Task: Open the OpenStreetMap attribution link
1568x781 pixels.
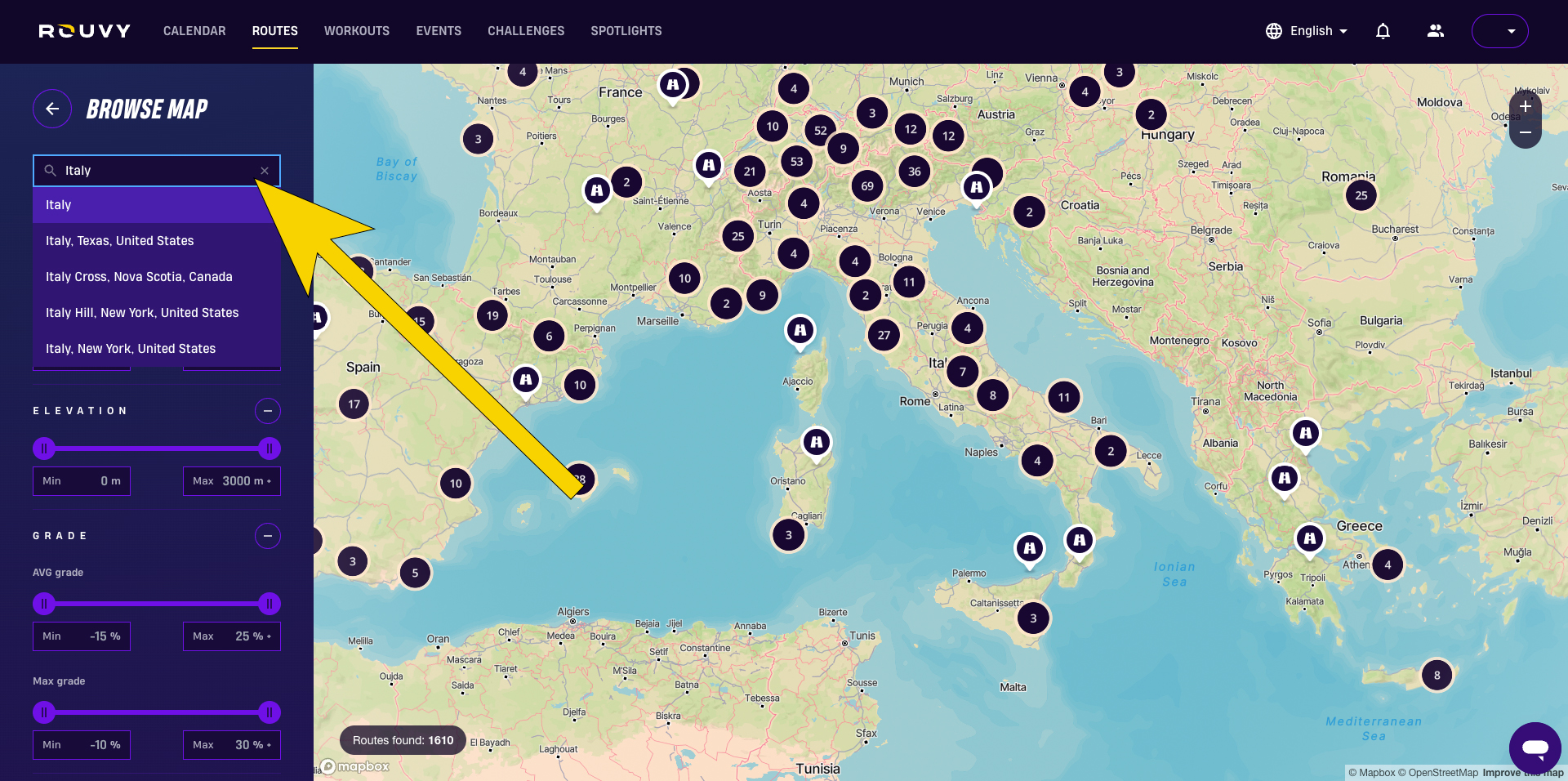Action: point(1438,773)
